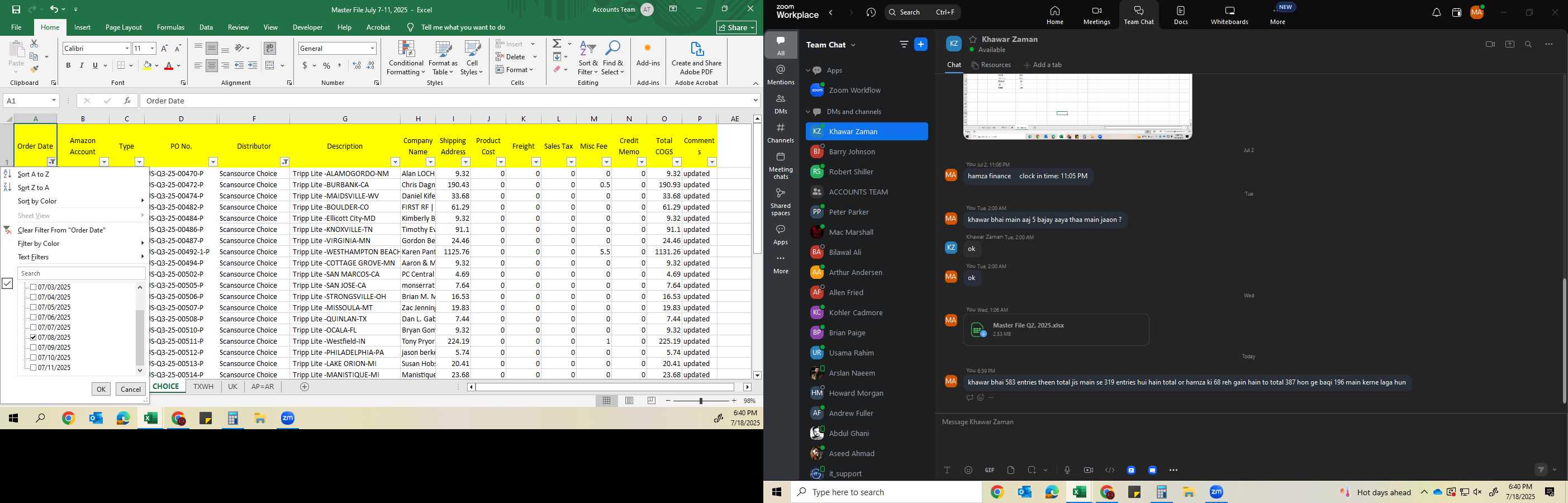Open Conditional Formatting in Styles group
The image size is (1568, 503).
406,59
